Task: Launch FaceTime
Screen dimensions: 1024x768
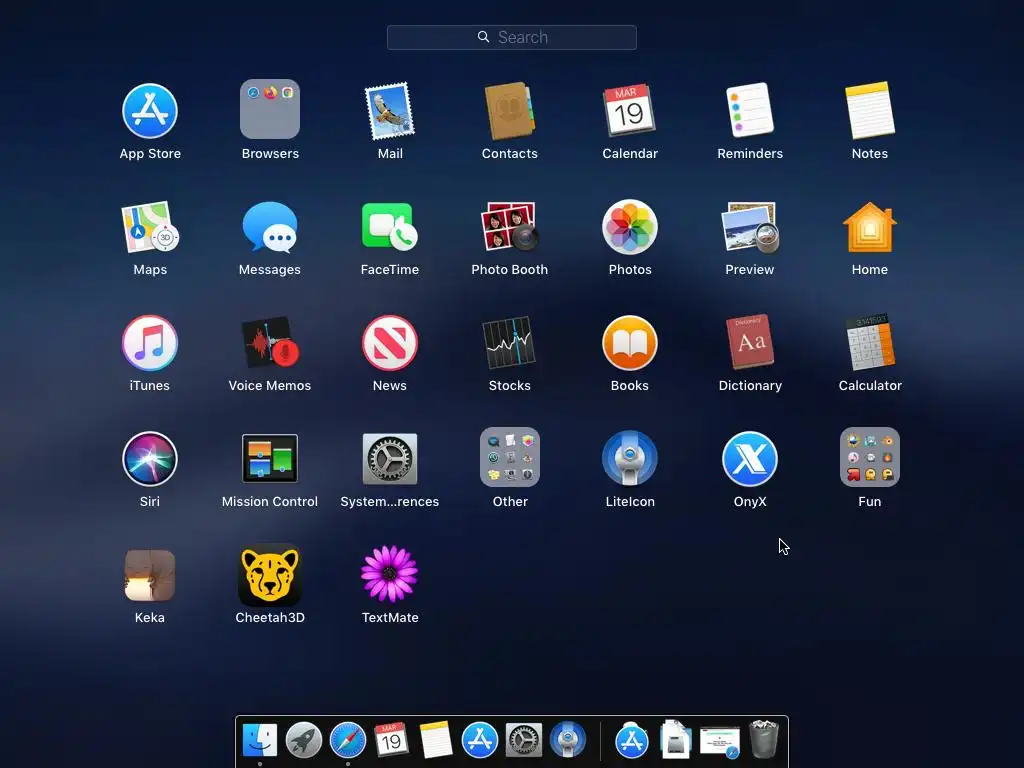Action: [390, 227]
